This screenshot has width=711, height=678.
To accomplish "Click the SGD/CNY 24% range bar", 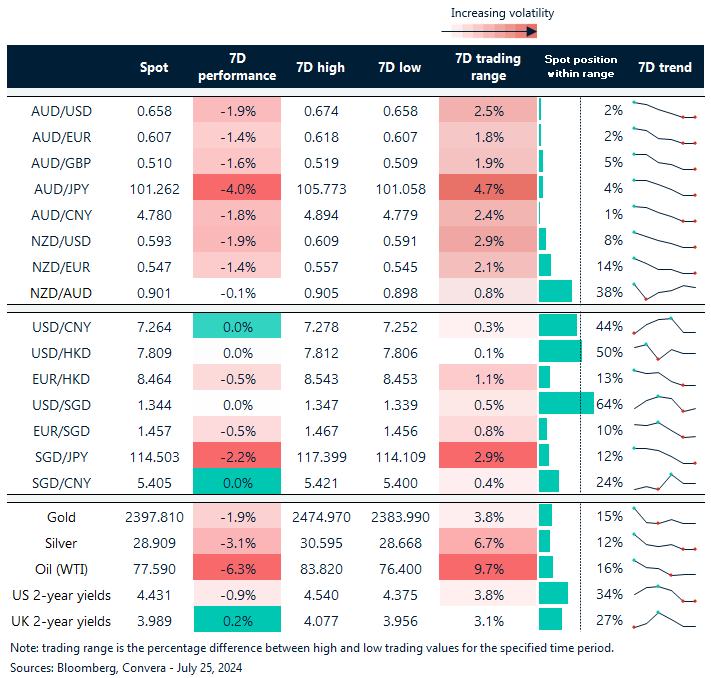I will pos(549,481).
